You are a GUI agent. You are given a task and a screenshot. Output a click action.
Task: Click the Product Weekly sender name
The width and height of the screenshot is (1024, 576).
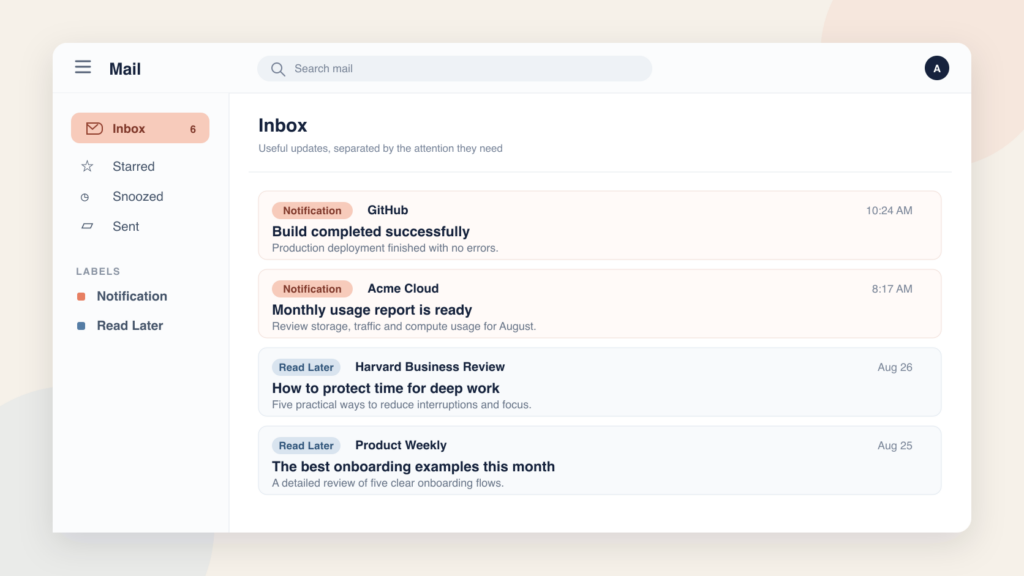tap(401, 445)
